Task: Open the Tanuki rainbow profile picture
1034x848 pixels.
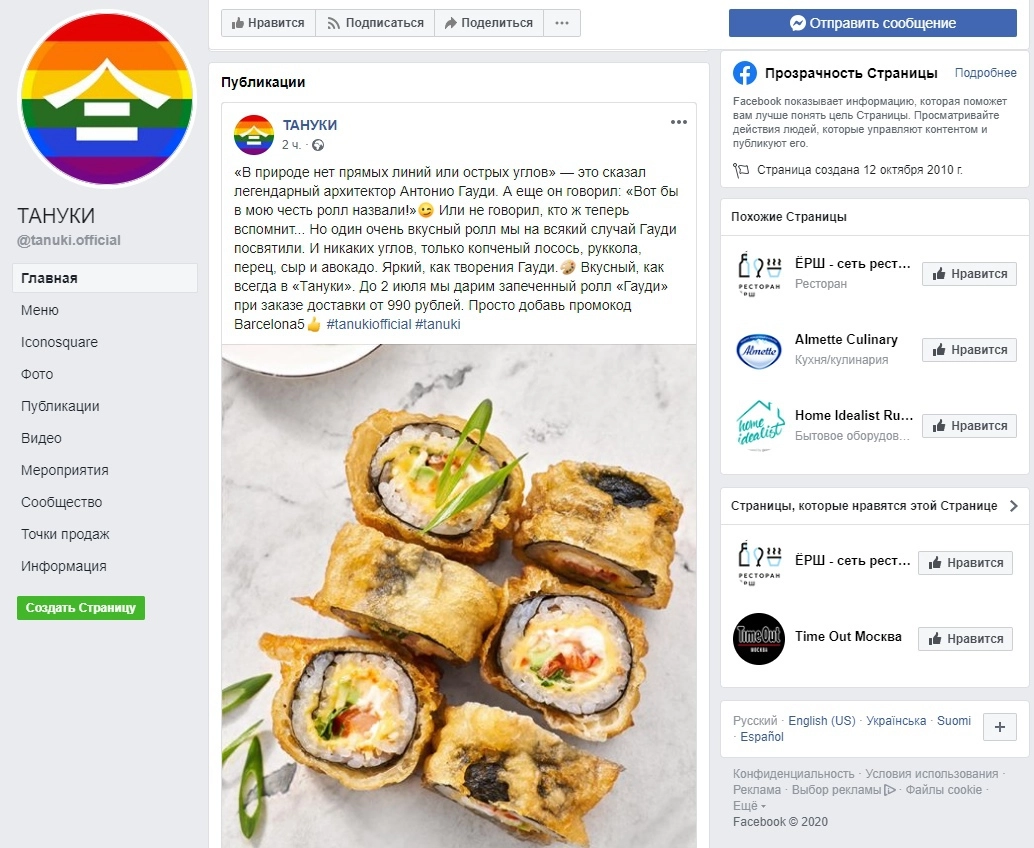Action: tap(107, 98)
